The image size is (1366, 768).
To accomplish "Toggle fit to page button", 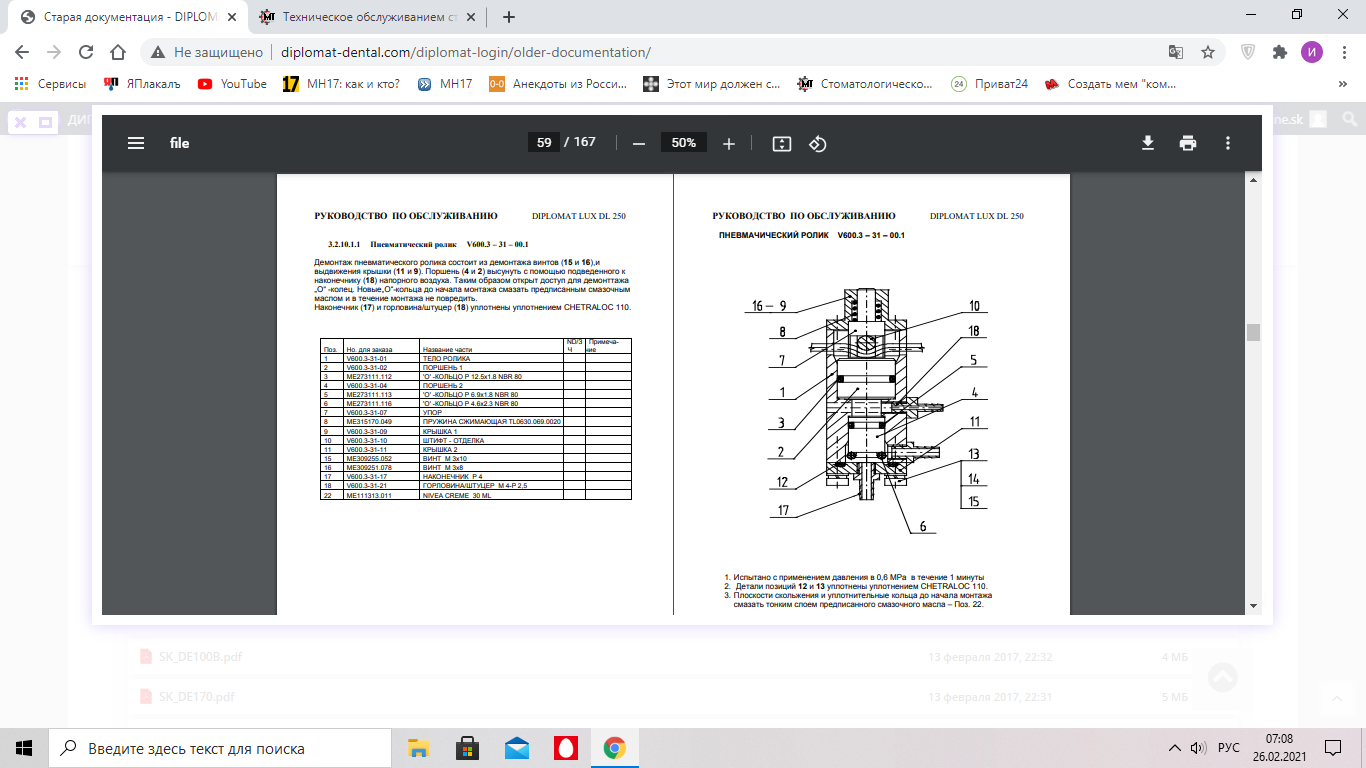I will (x=782, y=143).
